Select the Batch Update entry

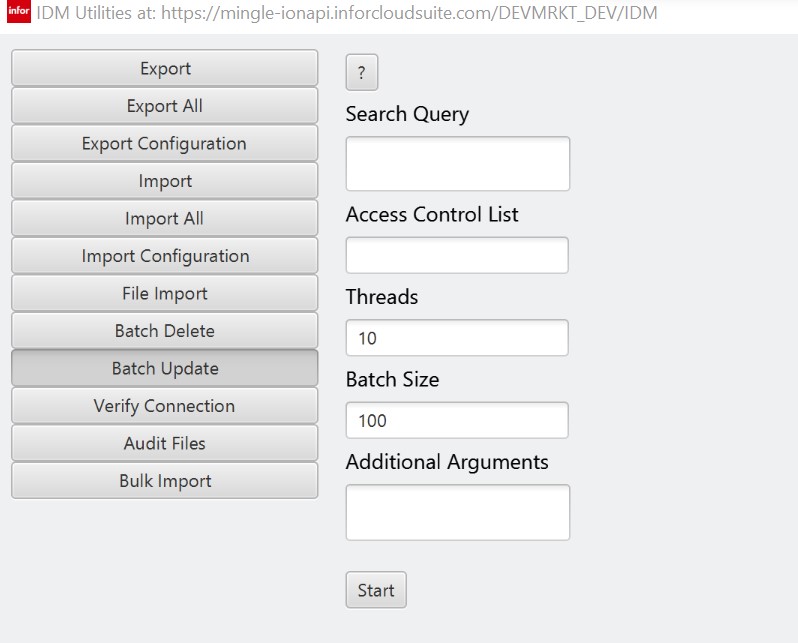coord(165,368)
